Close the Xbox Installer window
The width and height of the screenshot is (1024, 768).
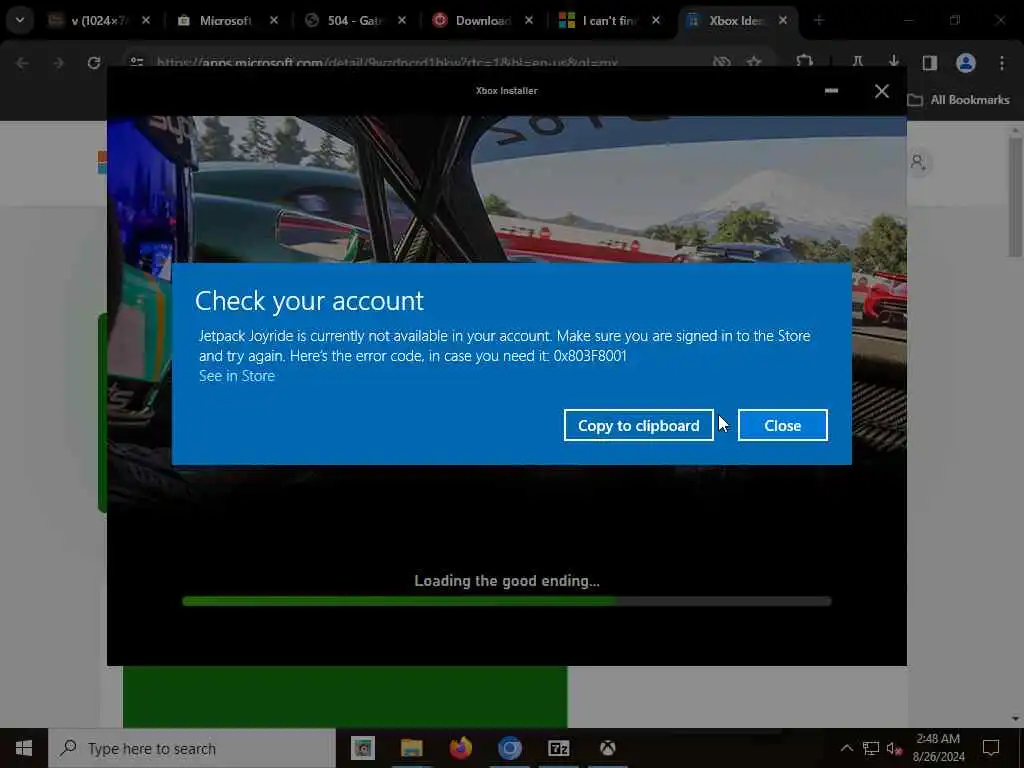point(882,91)
